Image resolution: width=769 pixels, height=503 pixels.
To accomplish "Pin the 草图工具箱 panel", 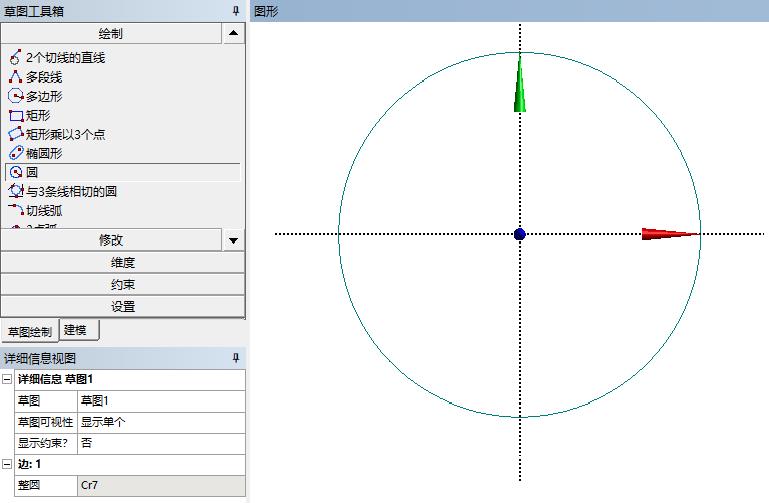I will [x=236, y=11].
